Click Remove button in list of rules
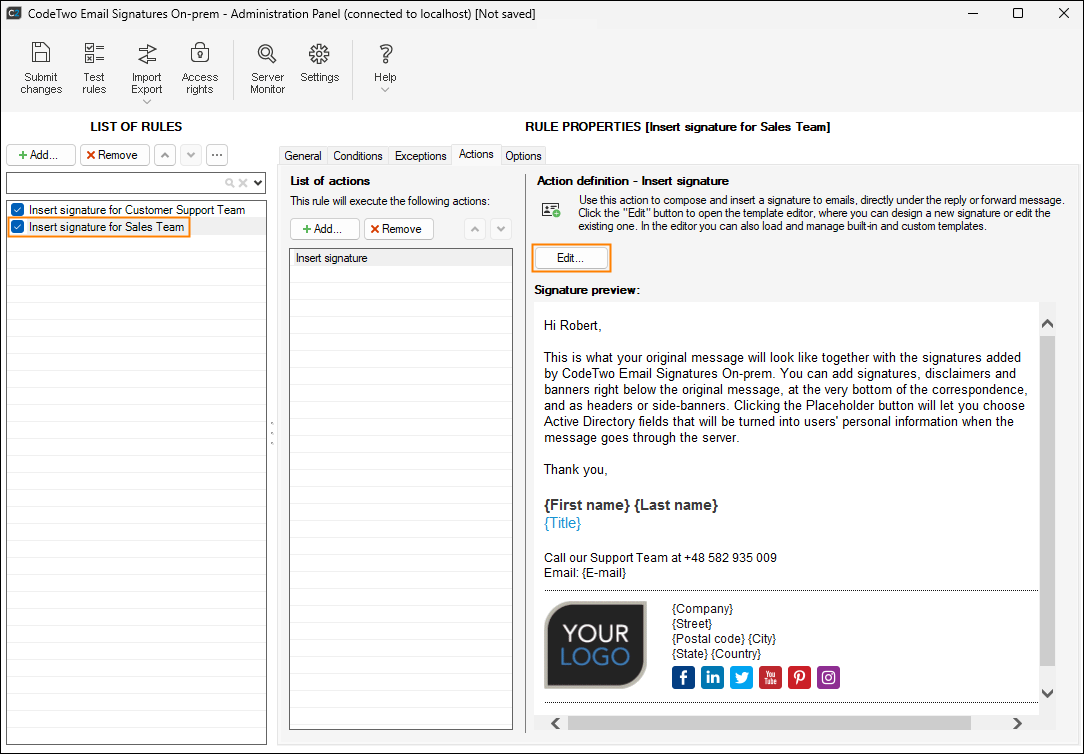 pos(115,155)
